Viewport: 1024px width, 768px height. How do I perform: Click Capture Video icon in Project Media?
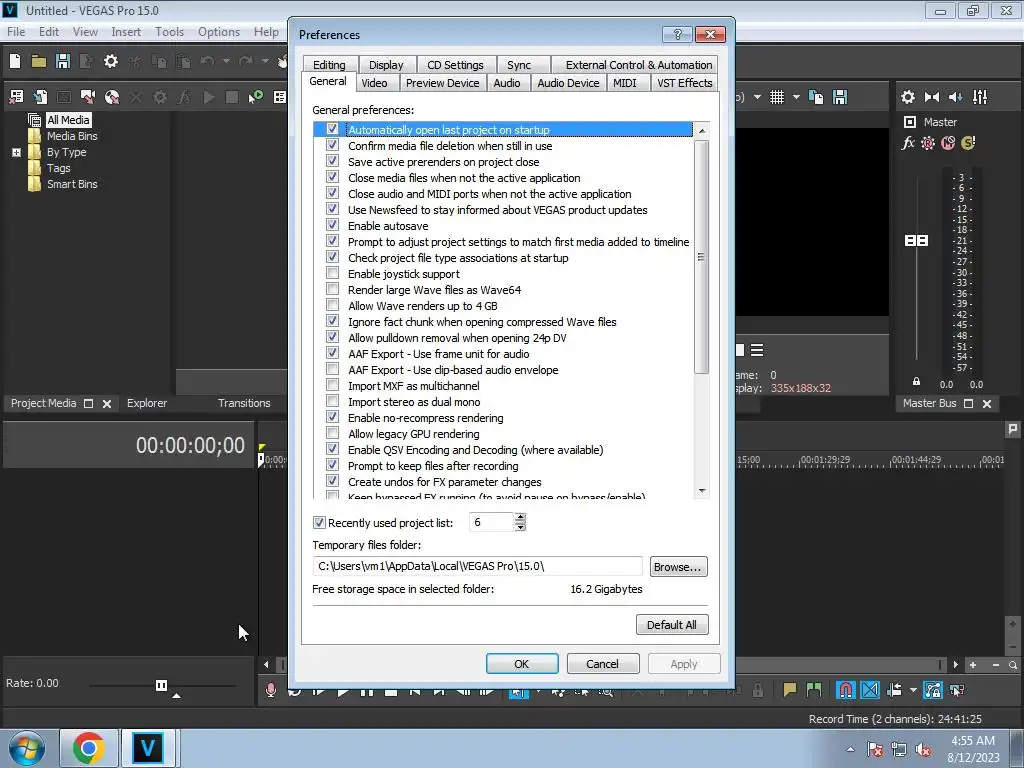pos(88,97)
